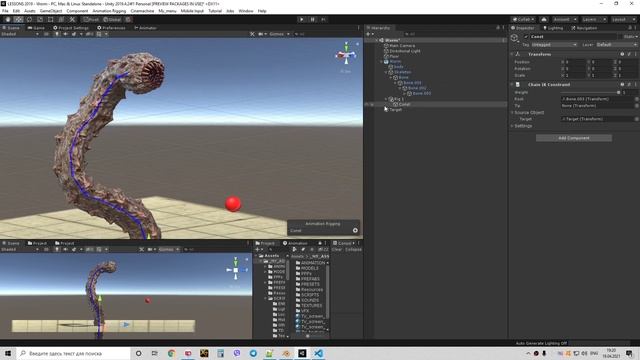The image size is (640, 360).
Task: Select the combined Transform tool
Action: 61,20
